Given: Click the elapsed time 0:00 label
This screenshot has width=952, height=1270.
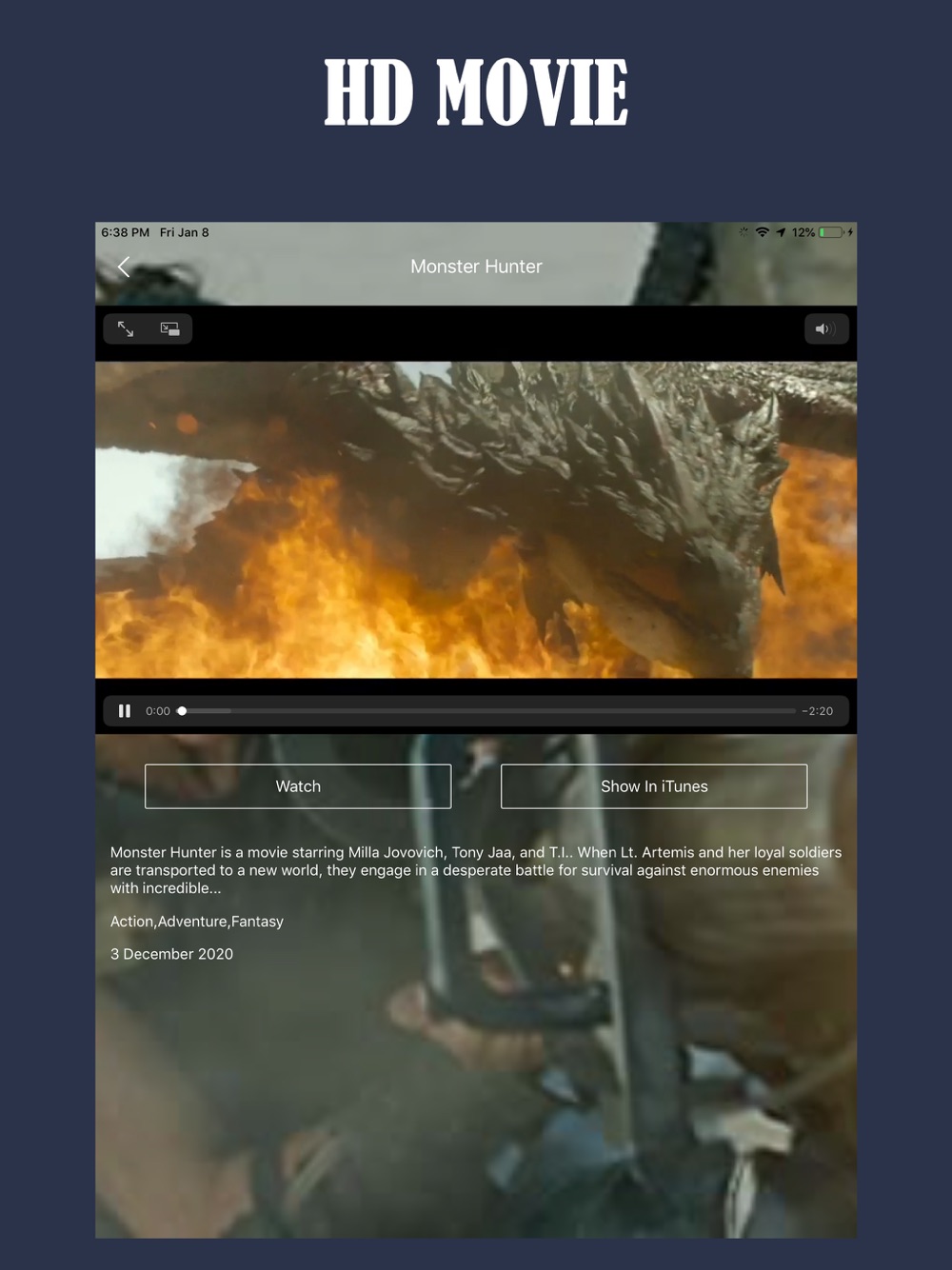Looking at the screenshot, I should [158, 711].
